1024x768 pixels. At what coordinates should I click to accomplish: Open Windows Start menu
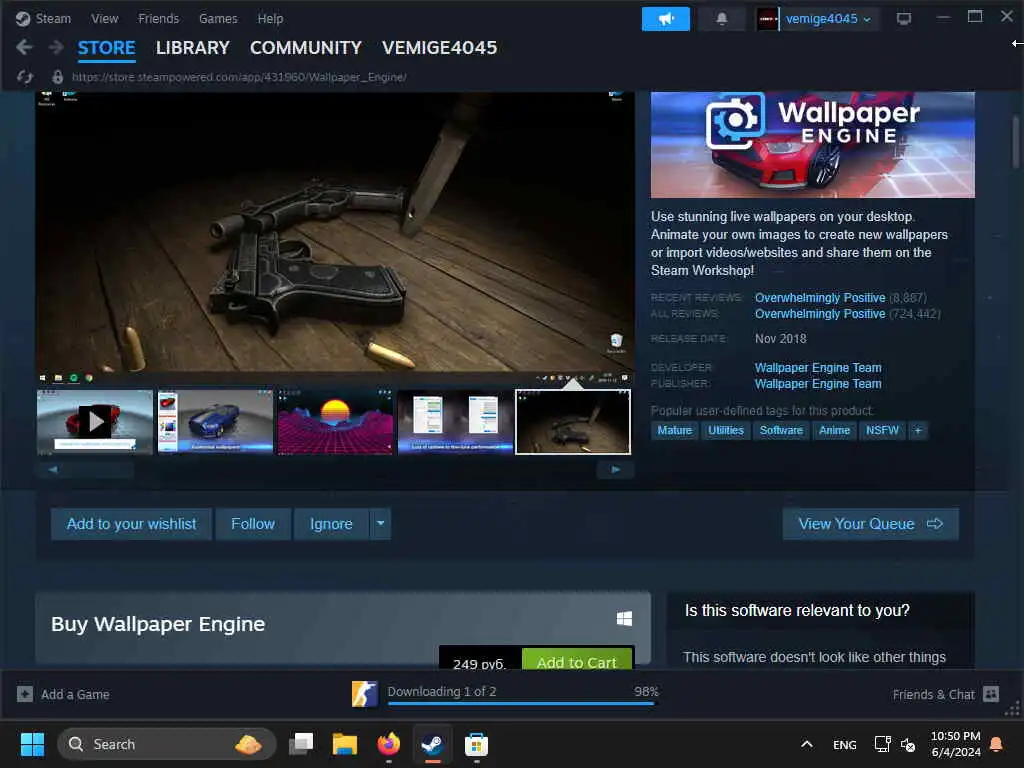tap(32, 744)
